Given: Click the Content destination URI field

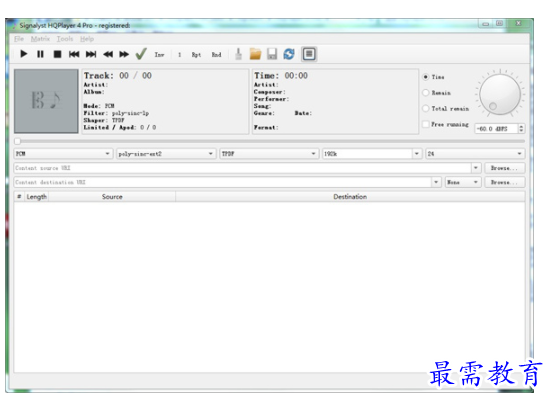Looking at the screenshot, I should click(222, 182).
